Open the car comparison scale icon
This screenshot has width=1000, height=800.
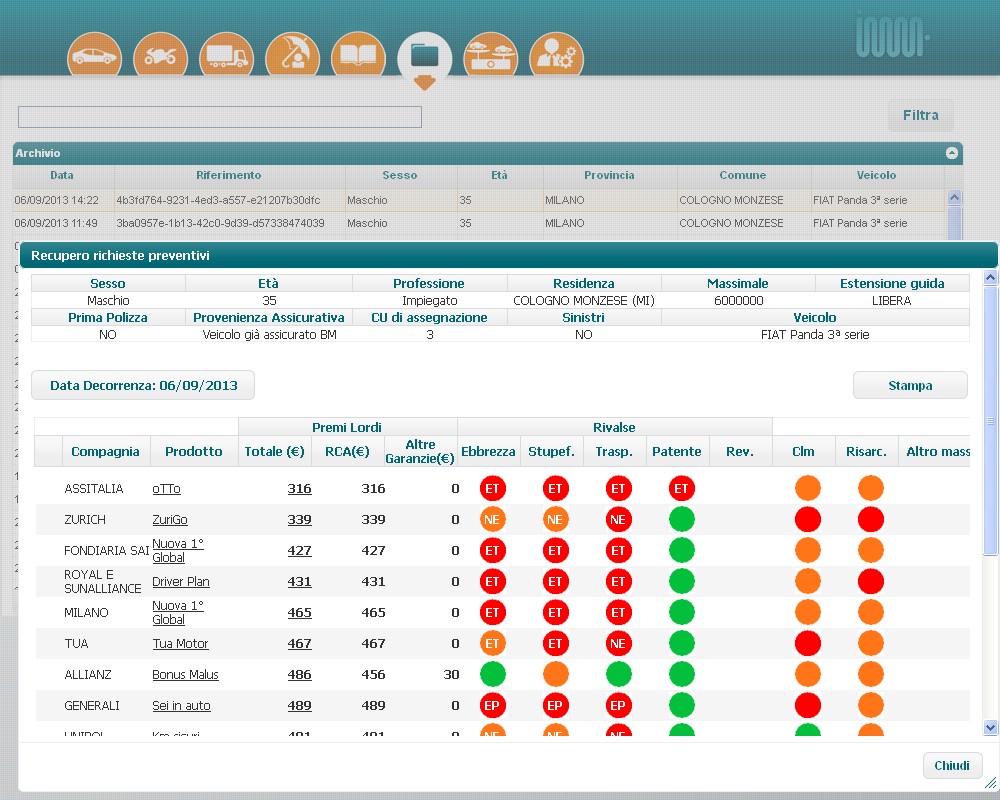pyautogui.click(x=490, y=56)
